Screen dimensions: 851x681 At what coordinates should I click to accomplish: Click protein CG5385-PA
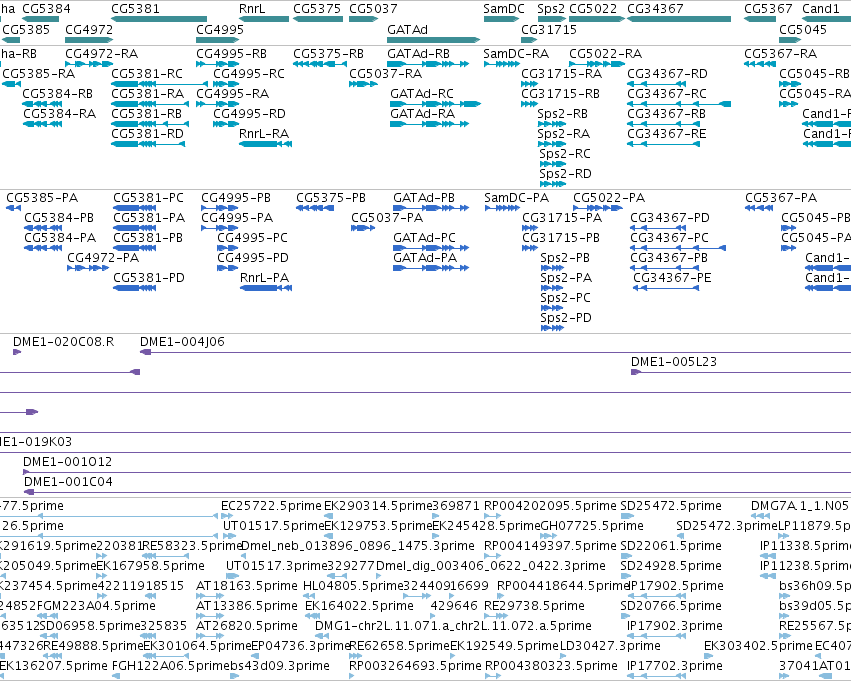[42, 198]
